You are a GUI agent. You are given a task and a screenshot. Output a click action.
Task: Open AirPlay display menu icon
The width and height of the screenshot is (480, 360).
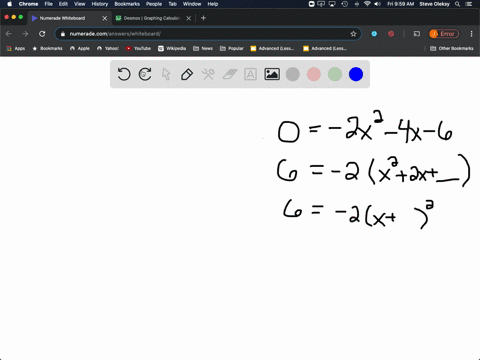tap(332, 4)
